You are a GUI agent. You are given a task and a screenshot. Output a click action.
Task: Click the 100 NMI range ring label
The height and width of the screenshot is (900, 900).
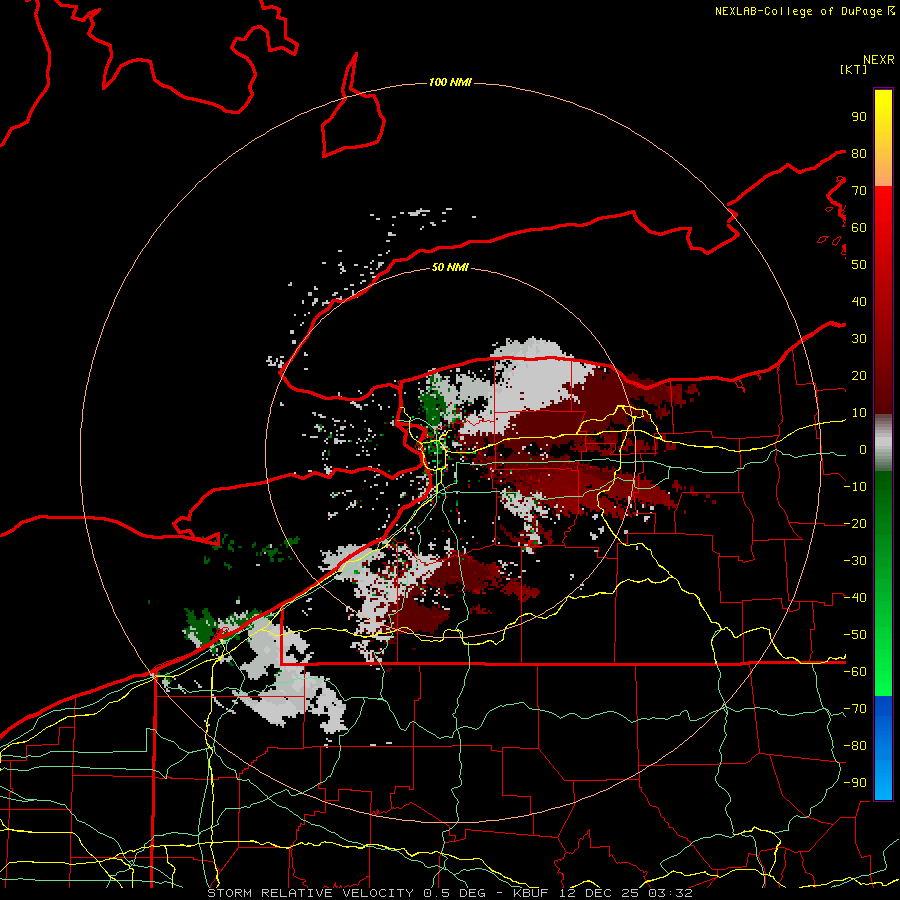tap(450, 83)
